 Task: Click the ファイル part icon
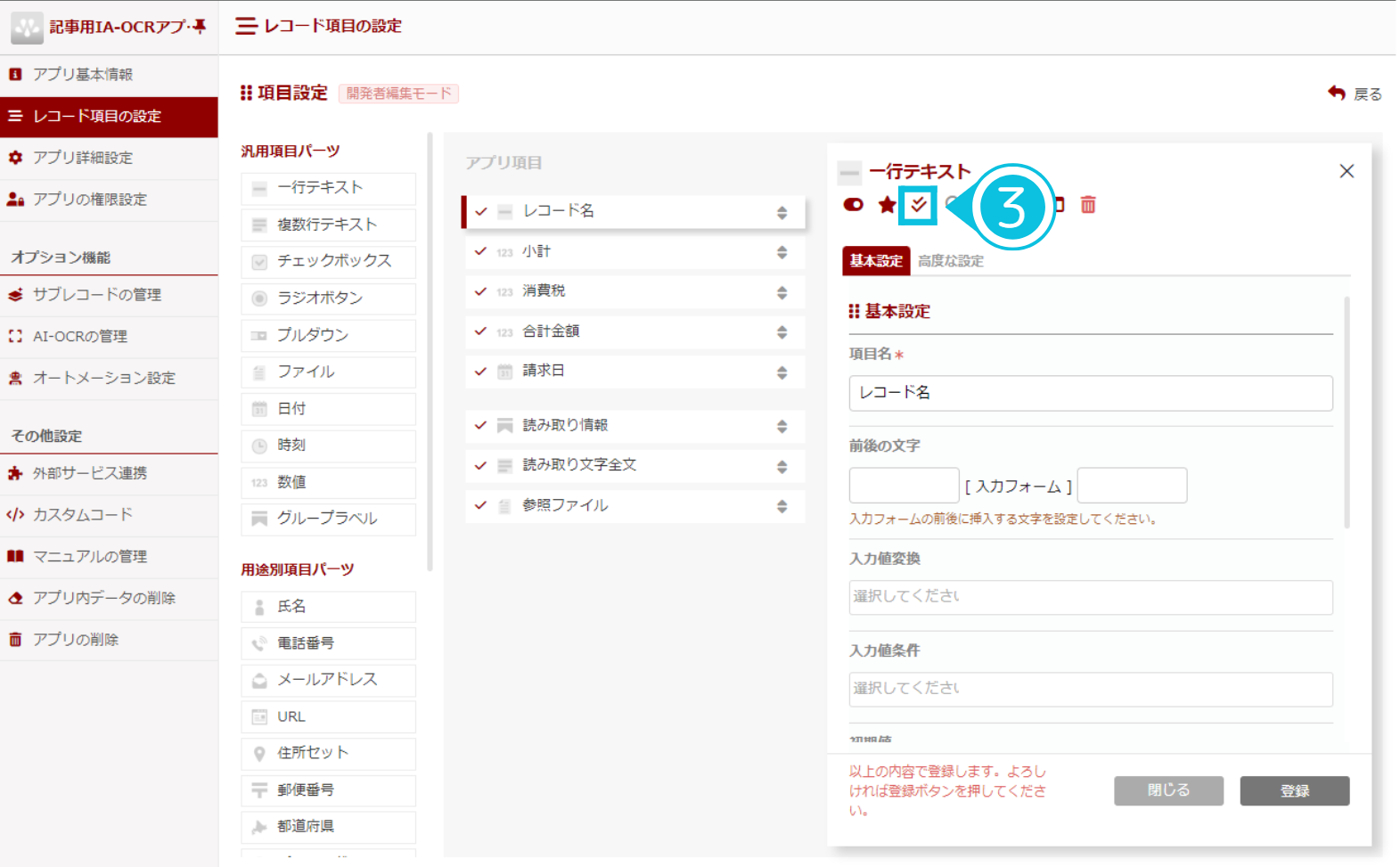coord(259,372)
